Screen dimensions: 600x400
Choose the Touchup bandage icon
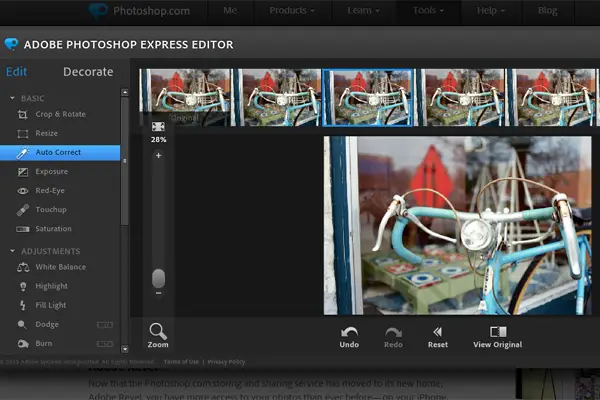pyautogui.click(x=23, y=210)
